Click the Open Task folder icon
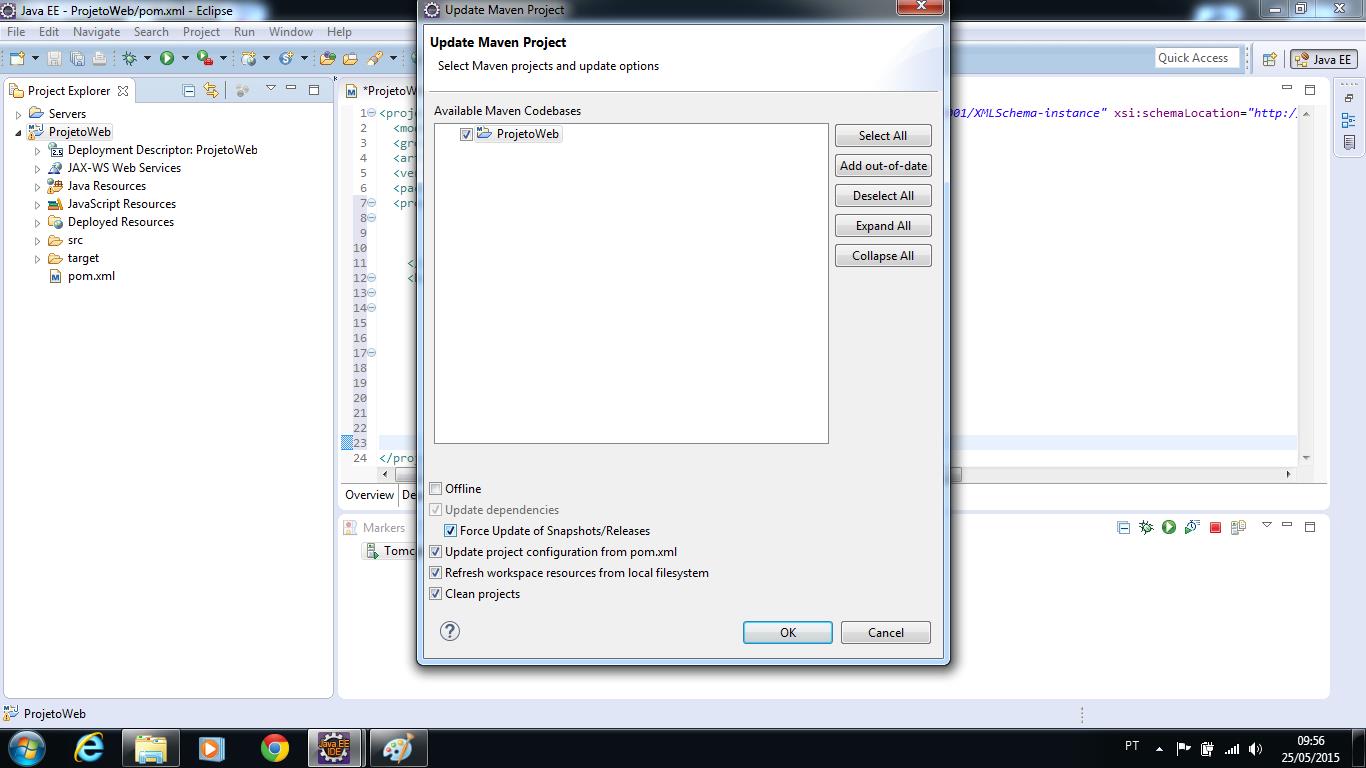 pos(350,58)
